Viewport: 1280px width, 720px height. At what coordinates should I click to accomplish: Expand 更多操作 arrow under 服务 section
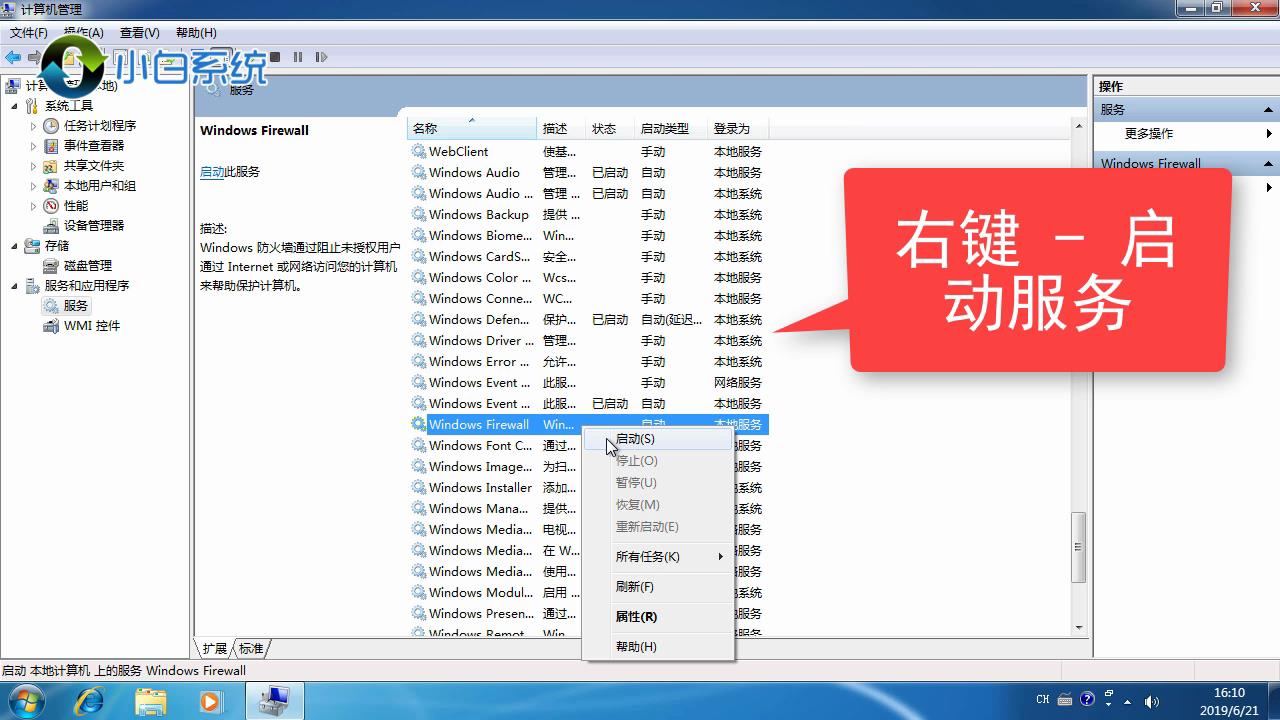[1269, 134]
